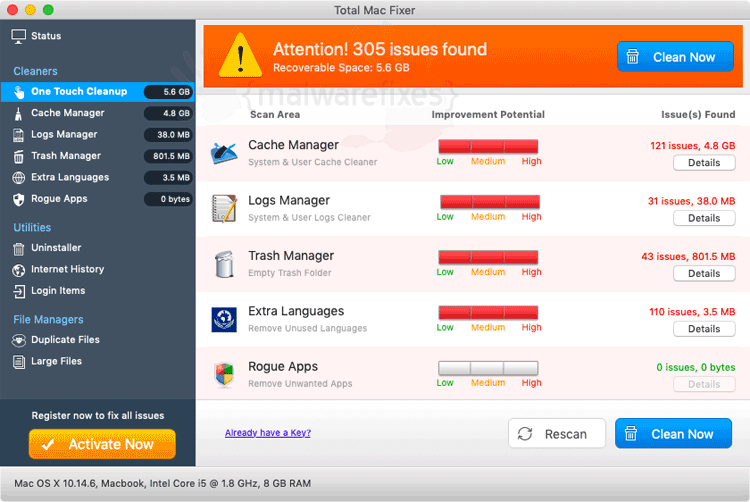750x502 pixels.
Task: Select One Touch Cleanup in sidebar
Action: [x=98, y=91]
